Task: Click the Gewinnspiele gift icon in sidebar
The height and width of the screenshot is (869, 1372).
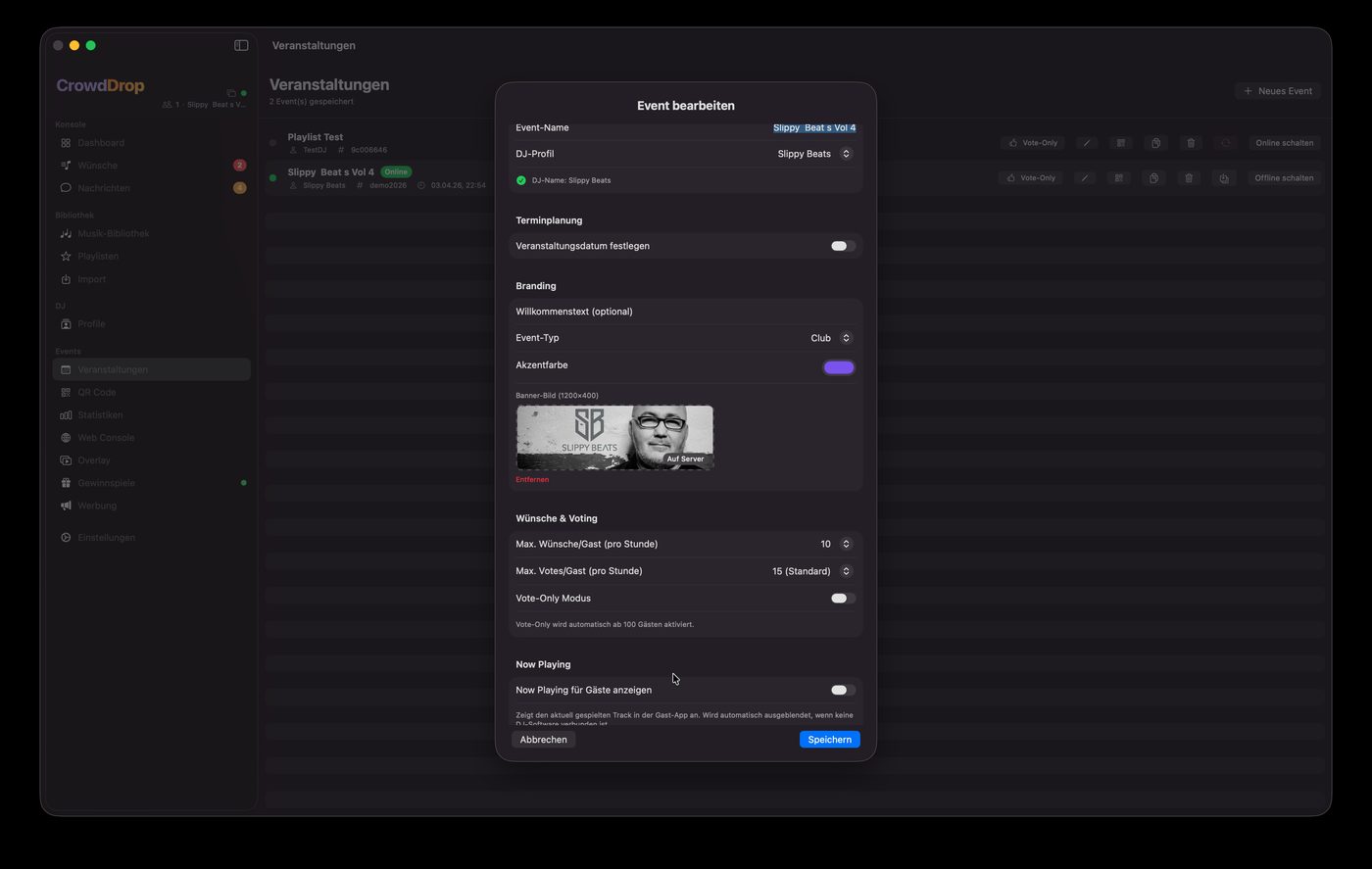Action: [x=66, y=483]
